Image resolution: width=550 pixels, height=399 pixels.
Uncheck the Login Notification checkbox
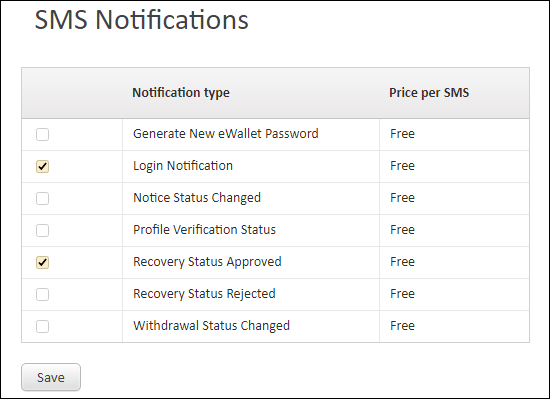point(42,166)
